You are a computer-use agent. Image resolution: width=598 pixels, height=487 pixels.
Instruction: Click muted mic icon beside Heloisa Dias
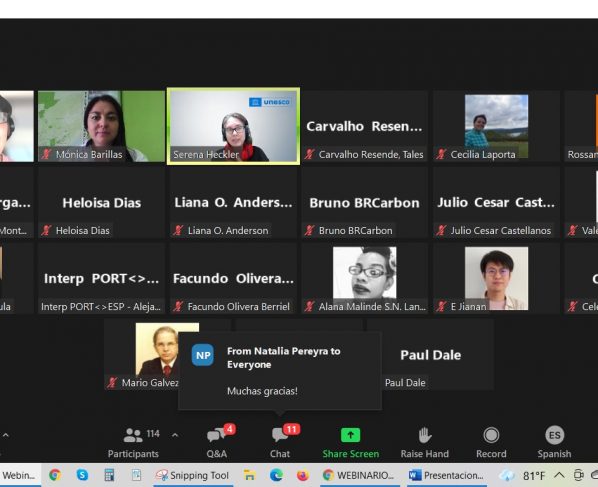[47, 230]
